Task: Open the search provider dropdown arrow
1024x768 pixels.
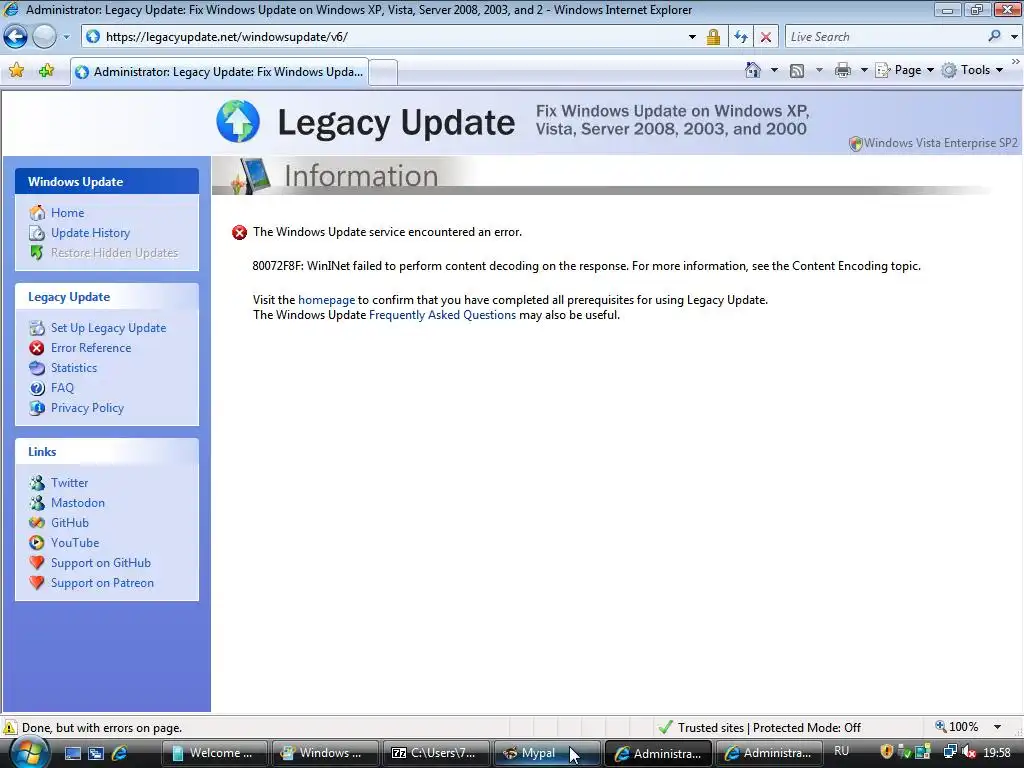Action: click(x=1014, y=37)
